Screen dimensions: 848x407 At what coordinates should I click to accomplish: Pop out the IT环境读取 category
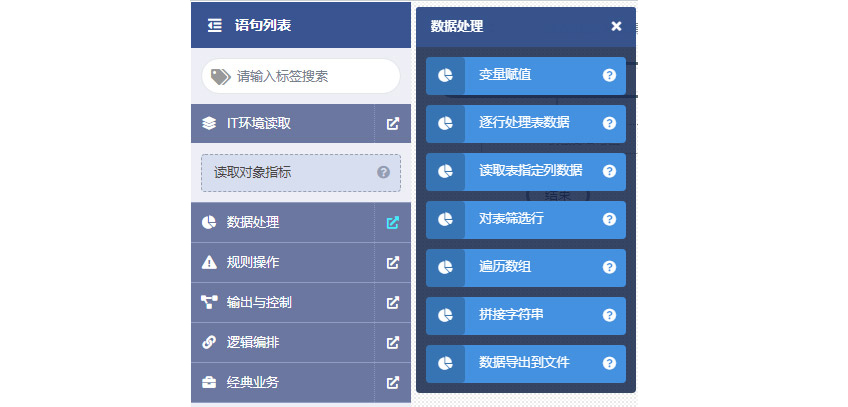[393, 124]
